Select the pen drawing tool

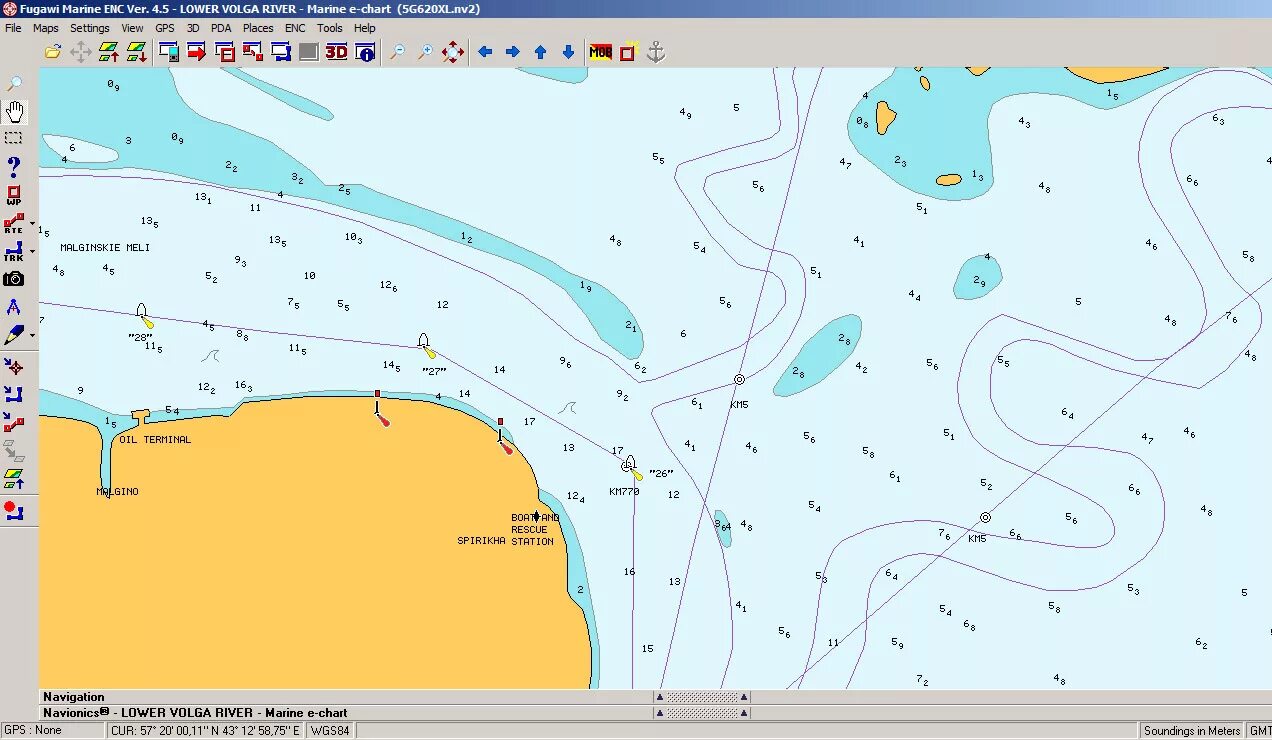click(x=14, y=335)
